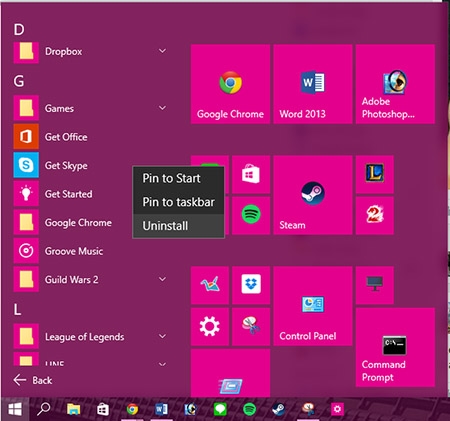Choose Pin to Start in context menu

[178, 178]
